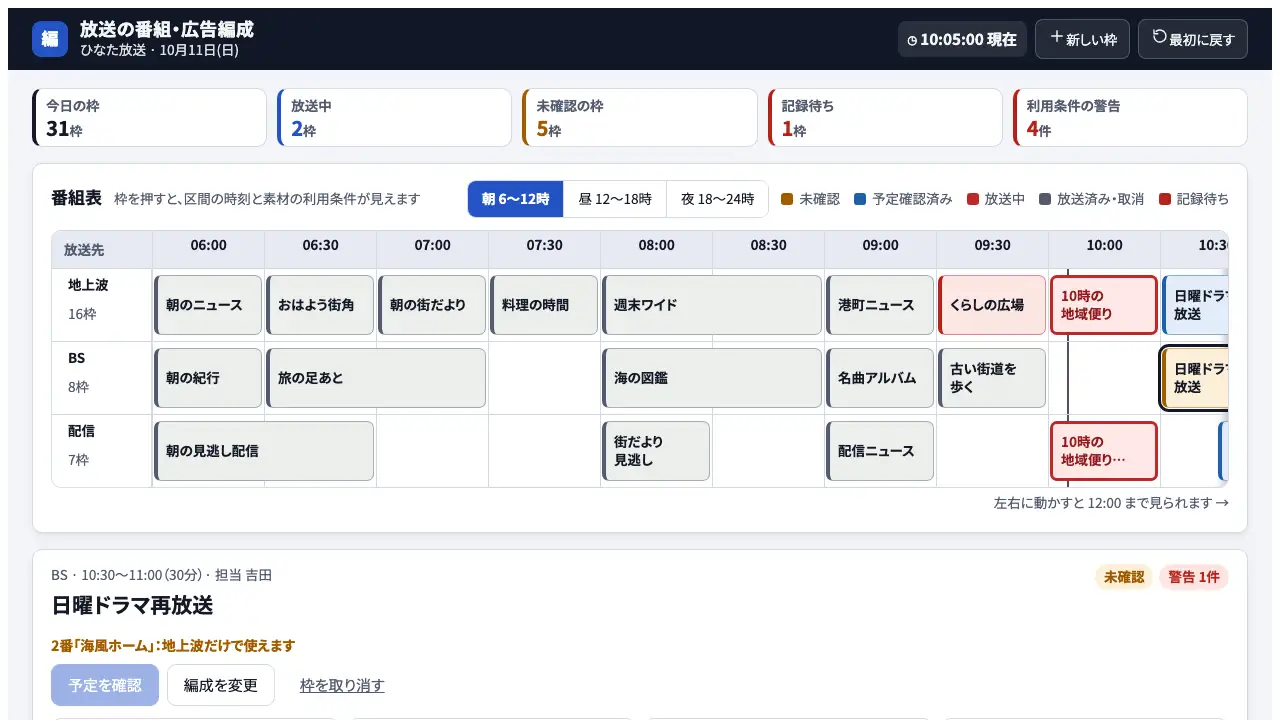This screenshot has width=1280, height=720.
Task: Switch to the 昼 12〜18時 tab
Action: (615, 199)
